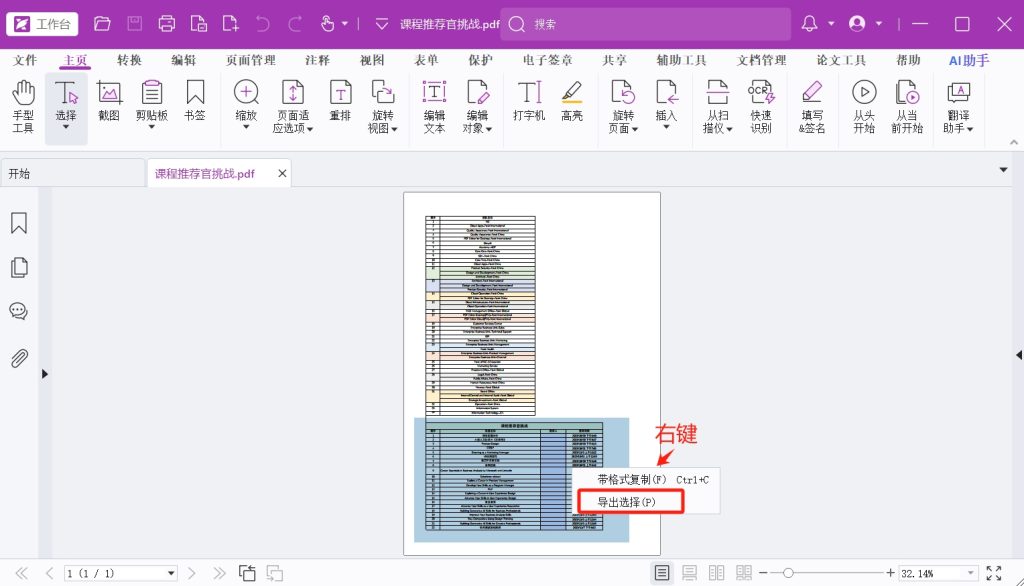The width and height of the screenshot is (1024, 586).
Task: Open Fill & Sign (填写&签名) tool
Action: click(812, 107)
